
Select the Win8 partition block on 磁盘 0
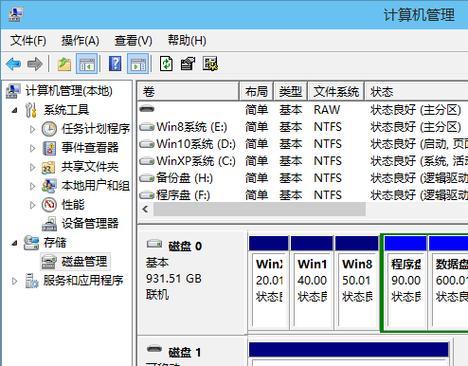coord(357,282)
